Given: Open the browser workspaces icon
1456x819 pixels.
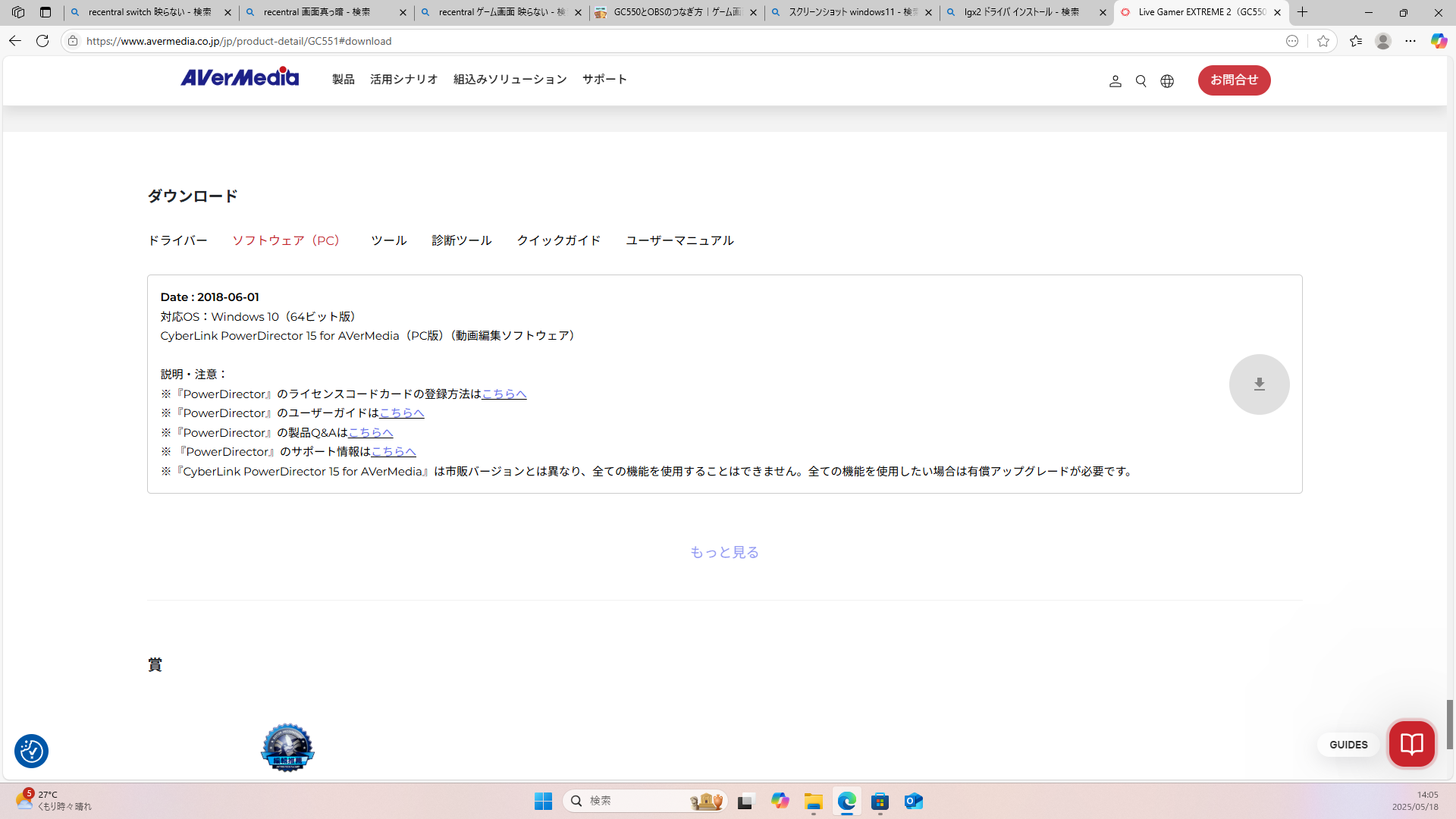Looking at the screenshot, I should [x=18, y=12].
